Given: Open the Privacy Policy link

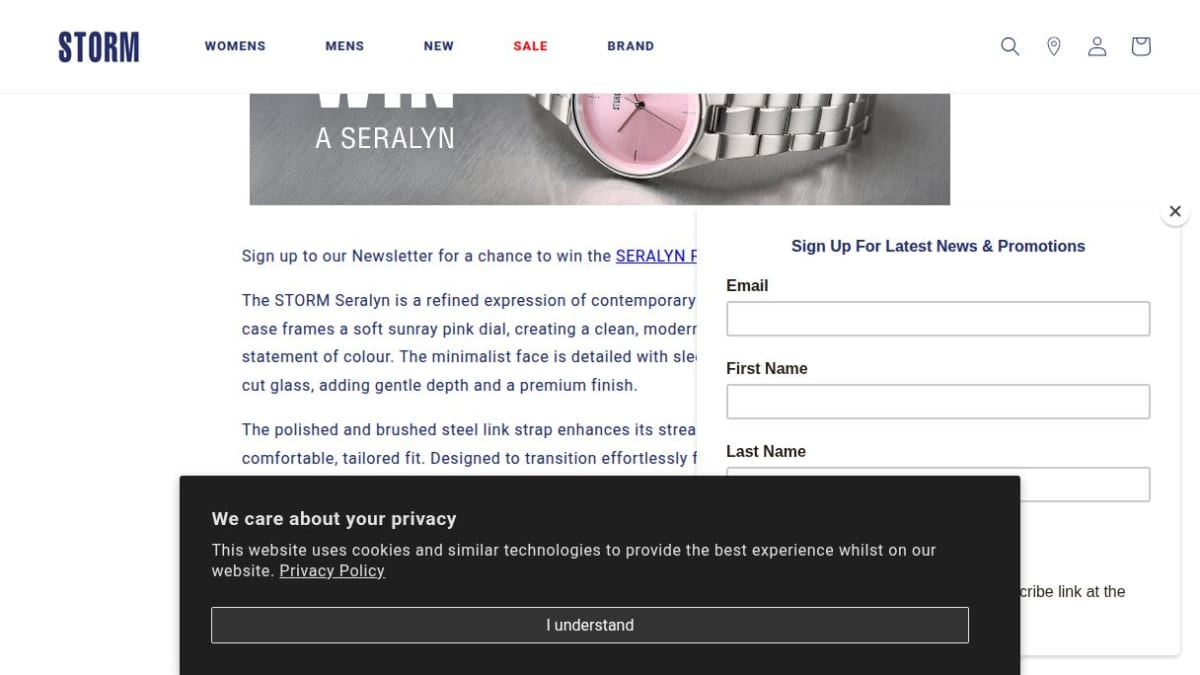Looking at the screenshot, I should 332,571.
